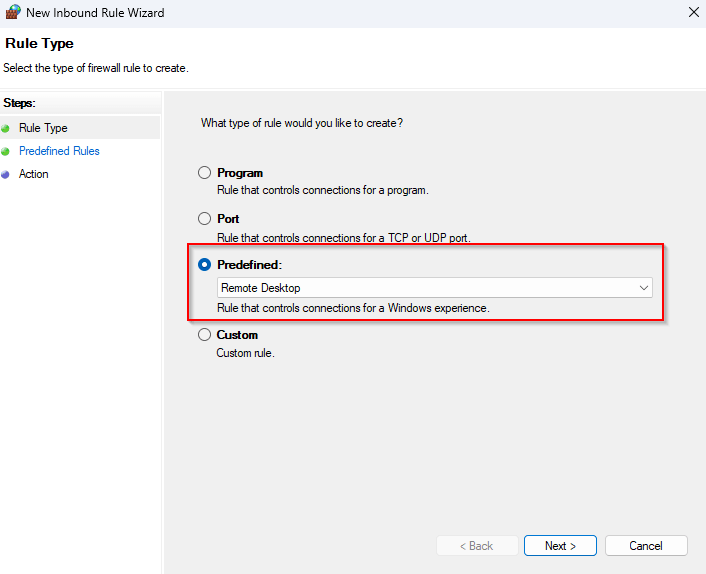Go to the Rule Type step in sidebar
Screen dimensions: 706x574
pyautogui.click(x=43, y=128)
